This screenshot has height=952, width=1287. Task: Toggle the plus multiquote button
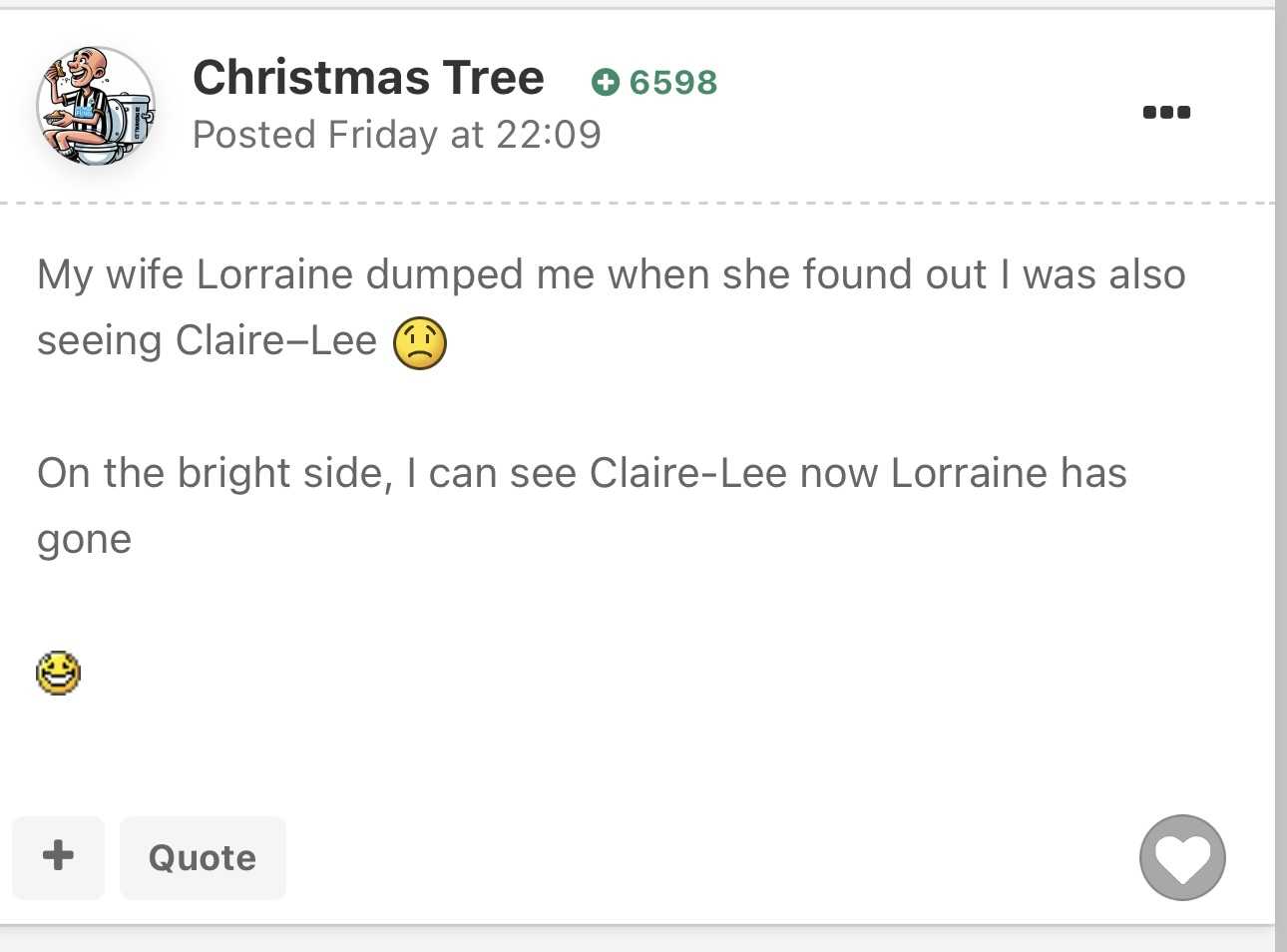[x=58, y=857]
